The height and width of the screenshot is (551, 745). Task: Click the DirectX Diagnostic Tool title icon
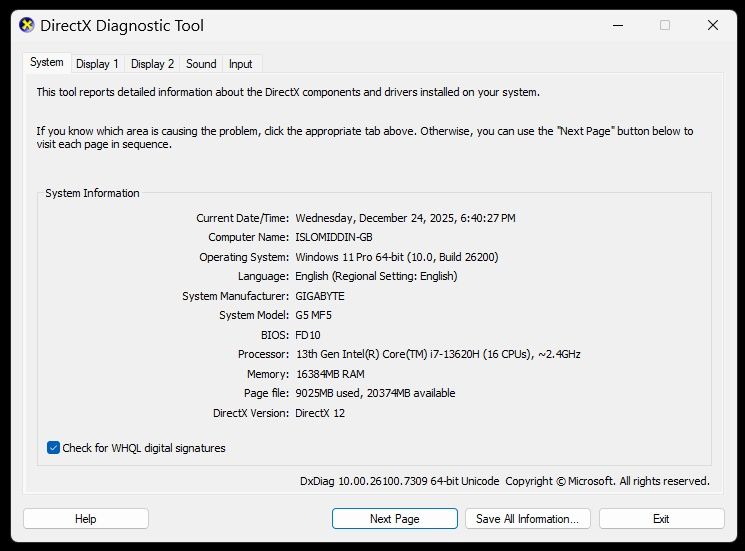point(27,25)
